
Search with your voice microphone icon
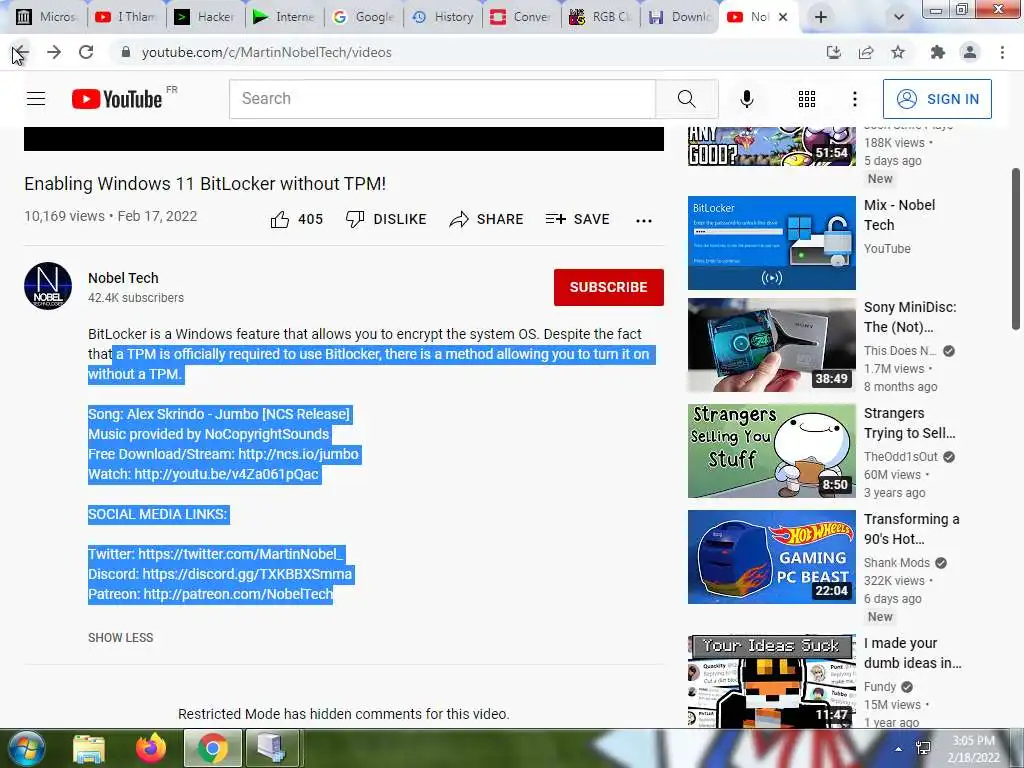(x=747, y=99)
